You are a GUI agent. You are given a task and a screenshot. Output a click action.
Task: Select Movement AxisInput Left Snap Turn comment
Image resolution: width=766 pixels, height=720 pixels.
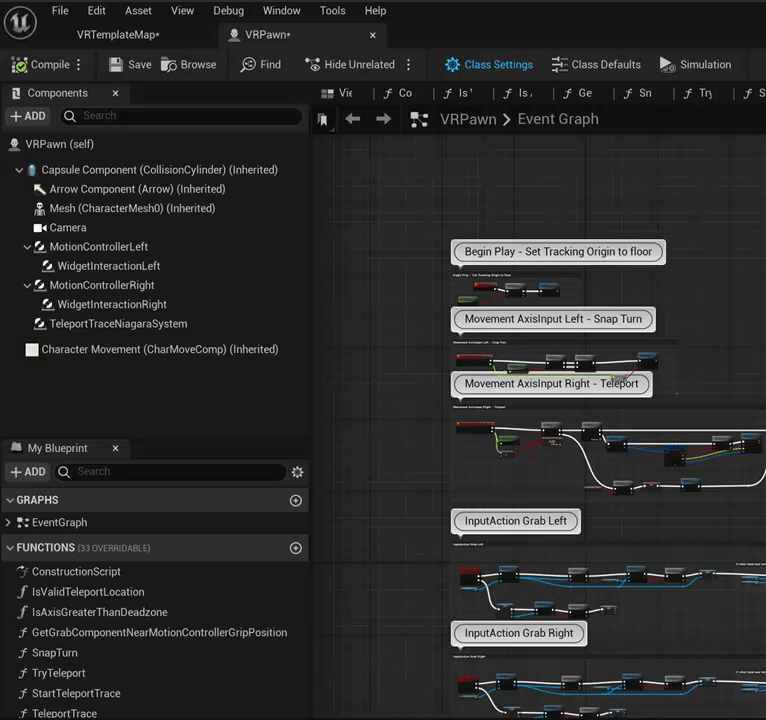(x=553, y=319)
